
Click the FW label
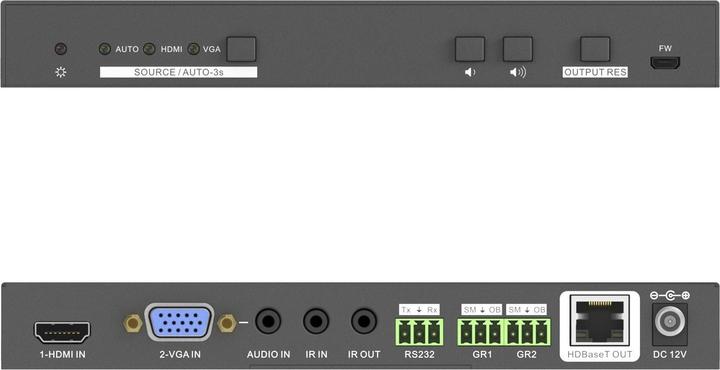pos(665,48)
